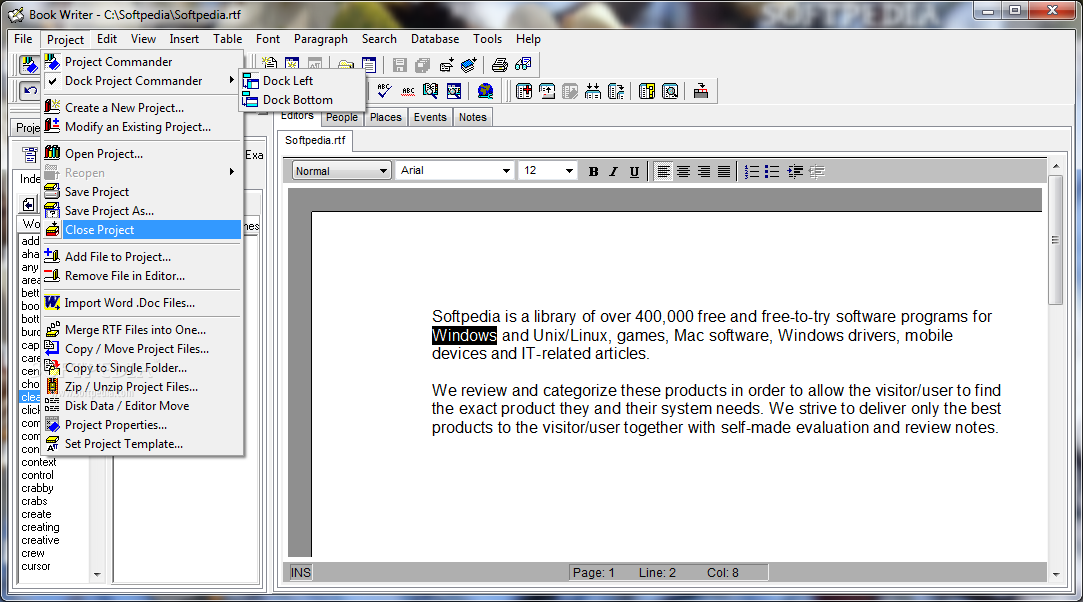Click the blue document icon in top toolbar

[x=370, y=65]
